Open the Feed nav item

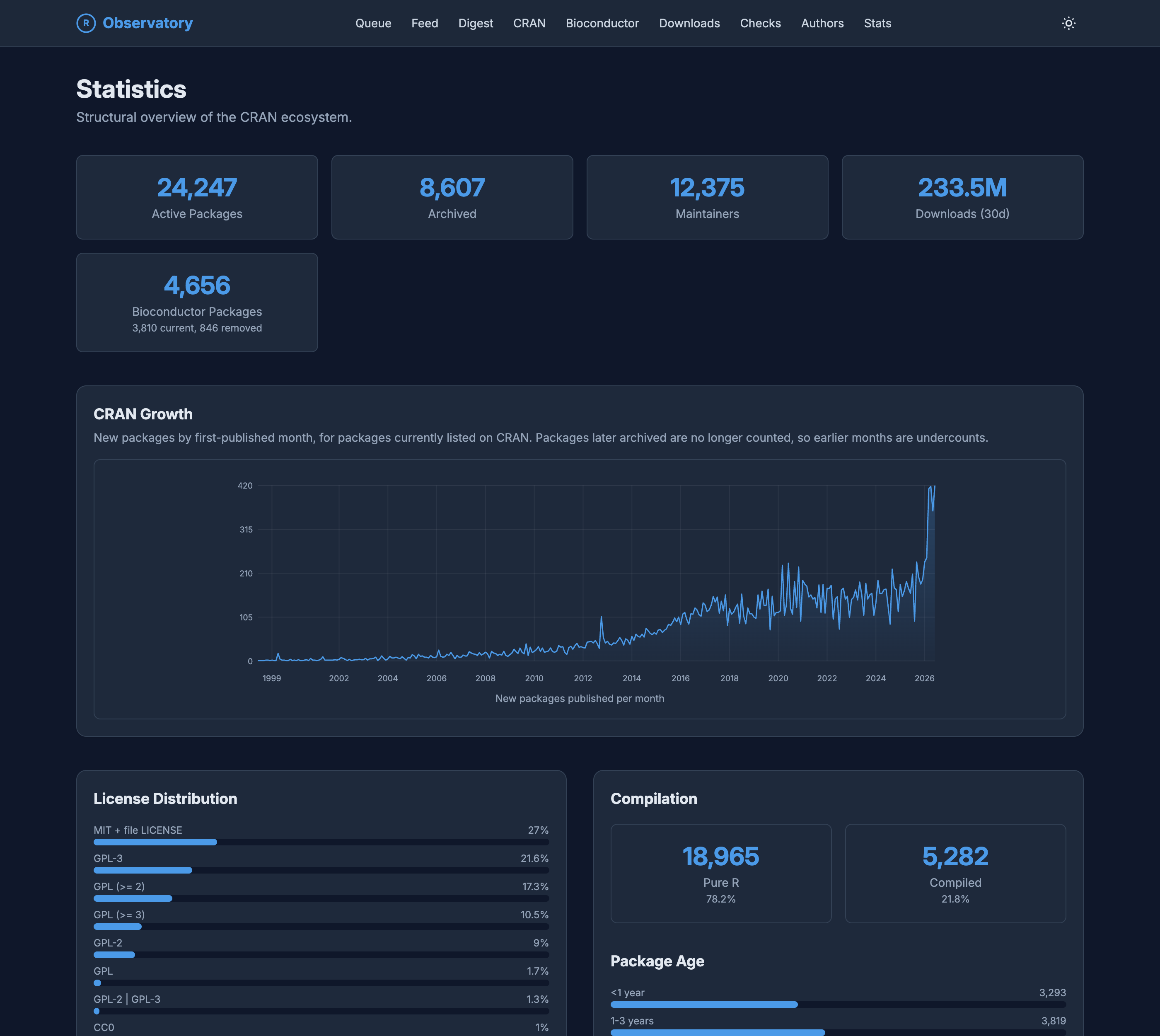(425, 23)
